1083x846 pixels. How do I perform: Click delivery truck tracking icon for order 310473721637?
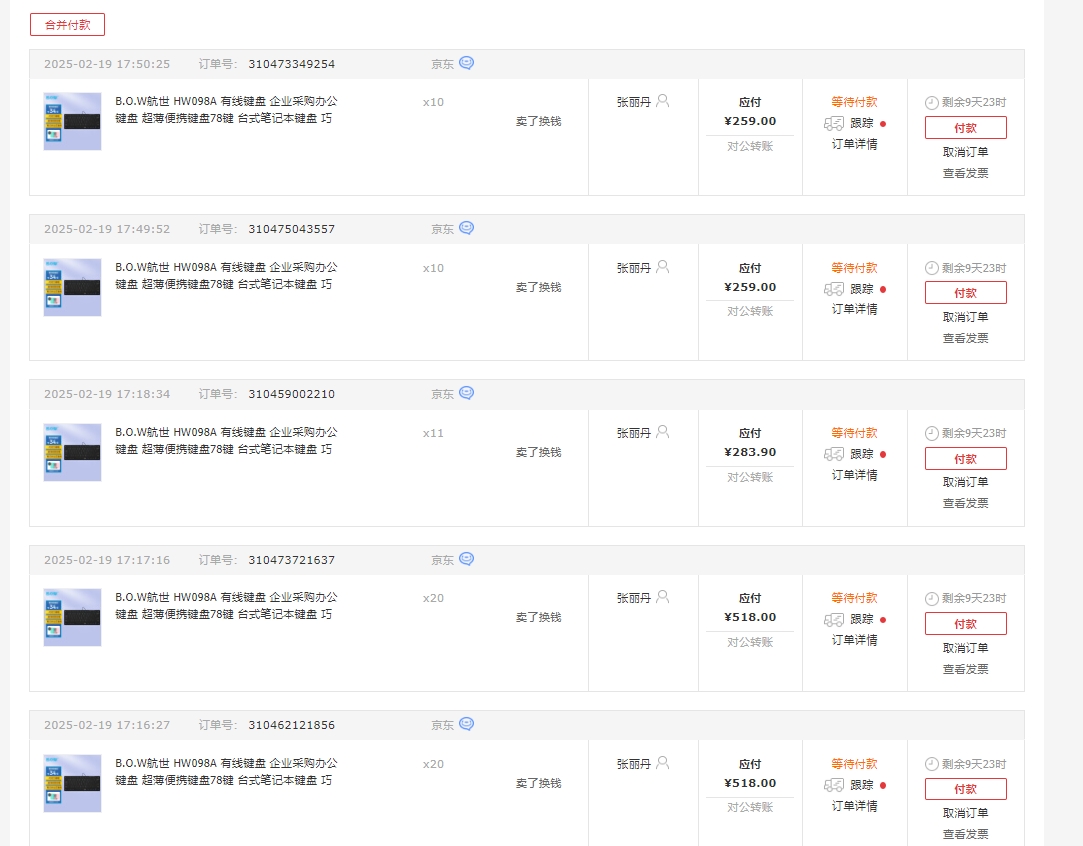[x=834, y=619]
